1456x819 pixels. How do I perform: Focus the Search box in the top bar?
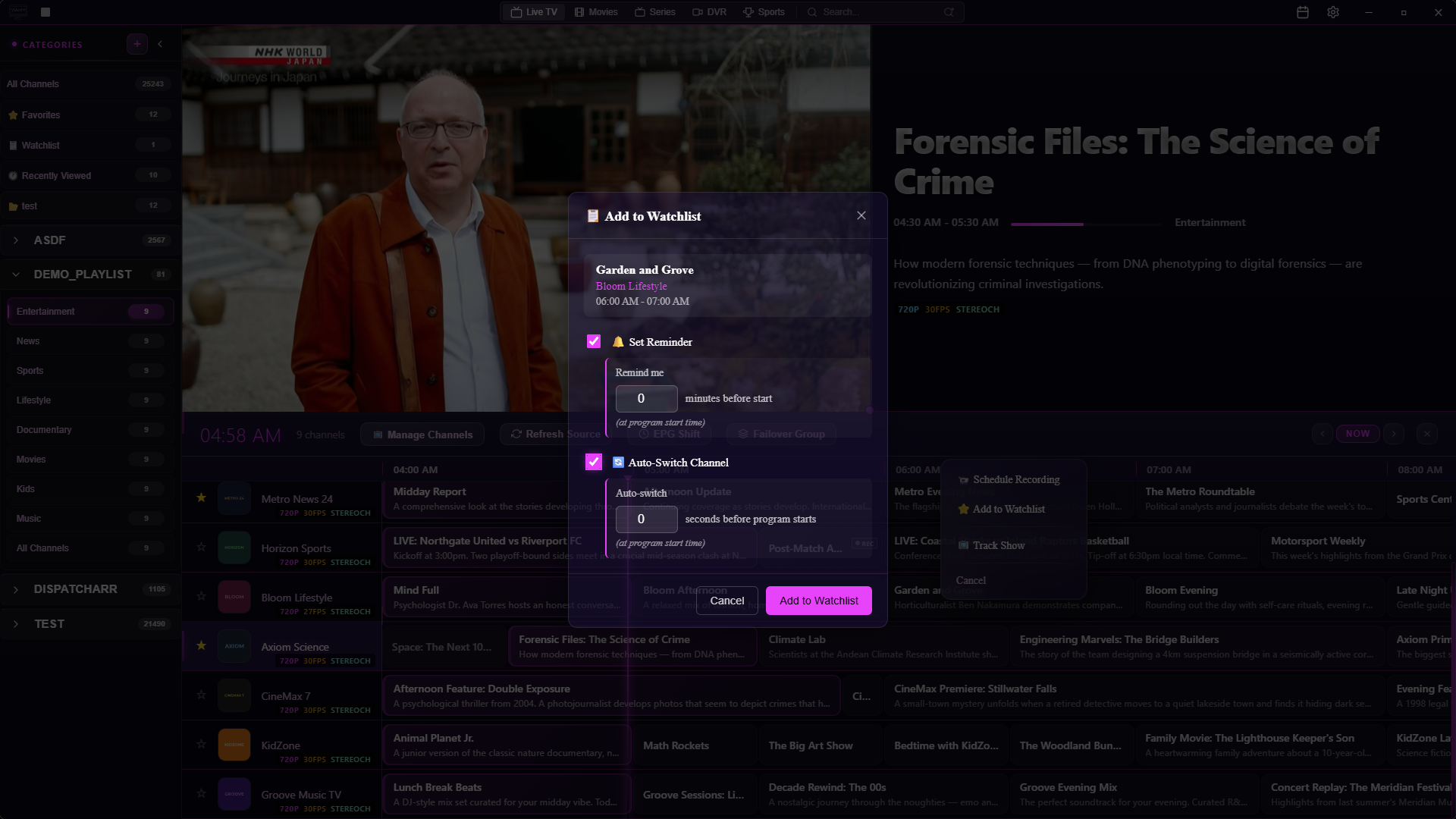pyautogui.click(x=880, y=12)
